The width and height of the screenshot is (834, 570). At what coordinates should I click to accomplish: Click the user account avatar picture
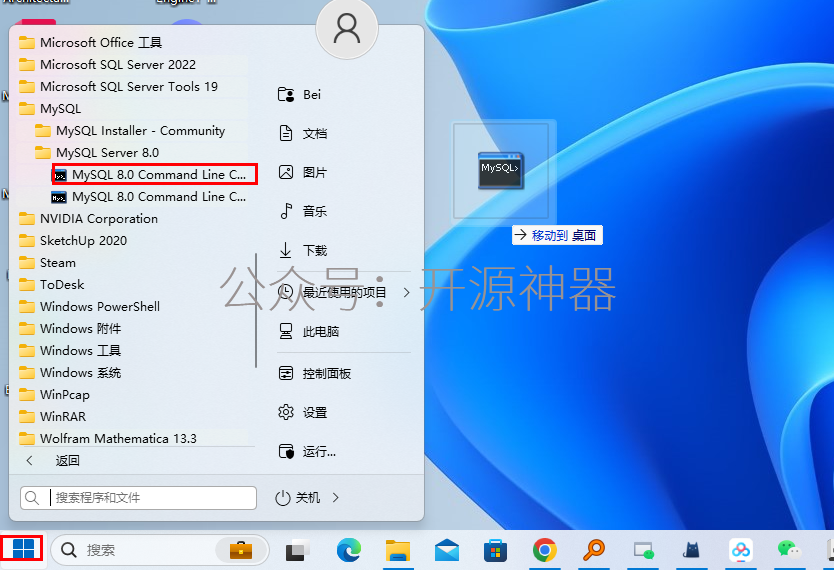(x=347, y=29)
